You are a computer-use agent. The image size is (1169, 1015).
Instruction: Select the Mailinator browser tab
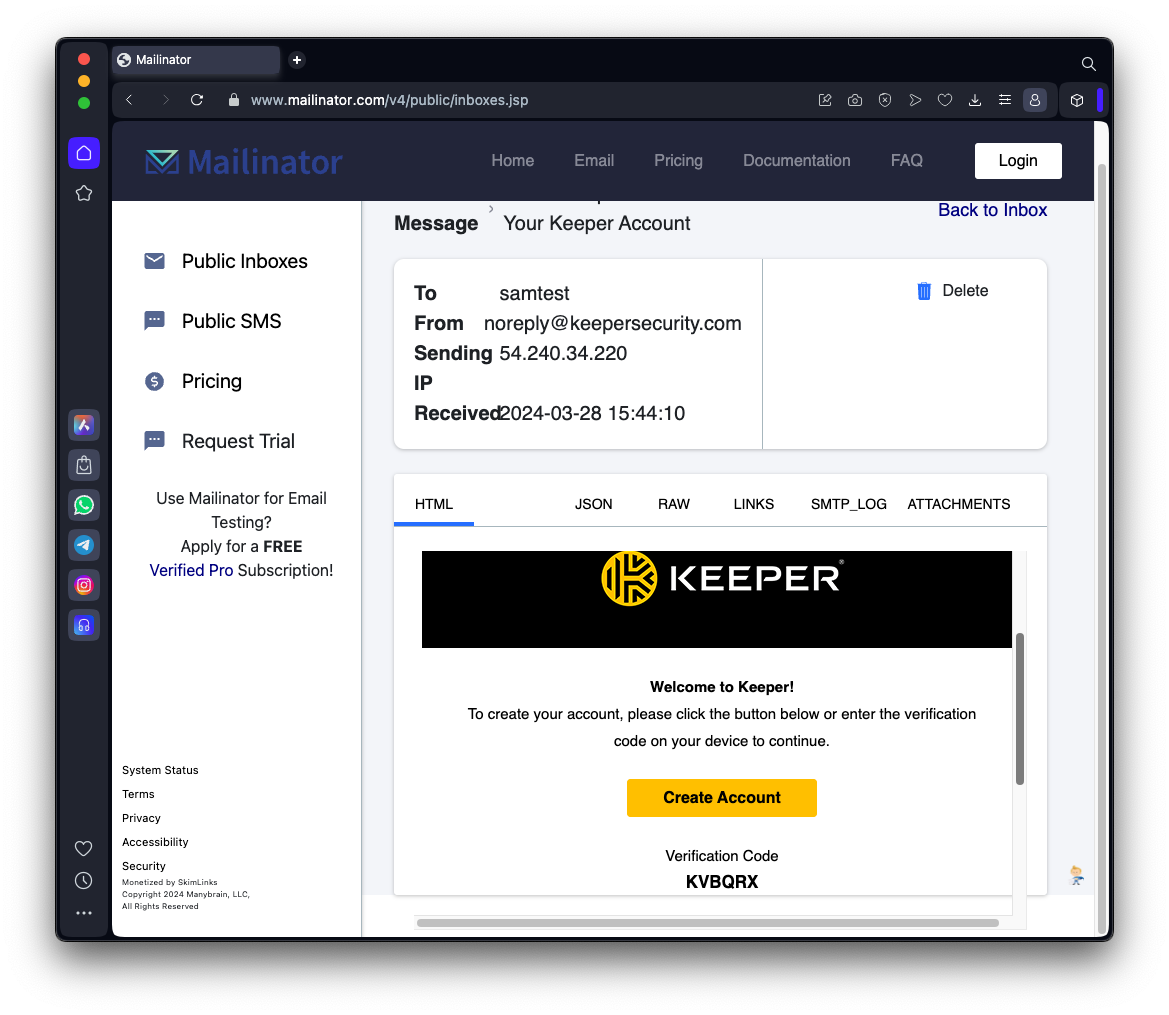[x=196, y=60]
